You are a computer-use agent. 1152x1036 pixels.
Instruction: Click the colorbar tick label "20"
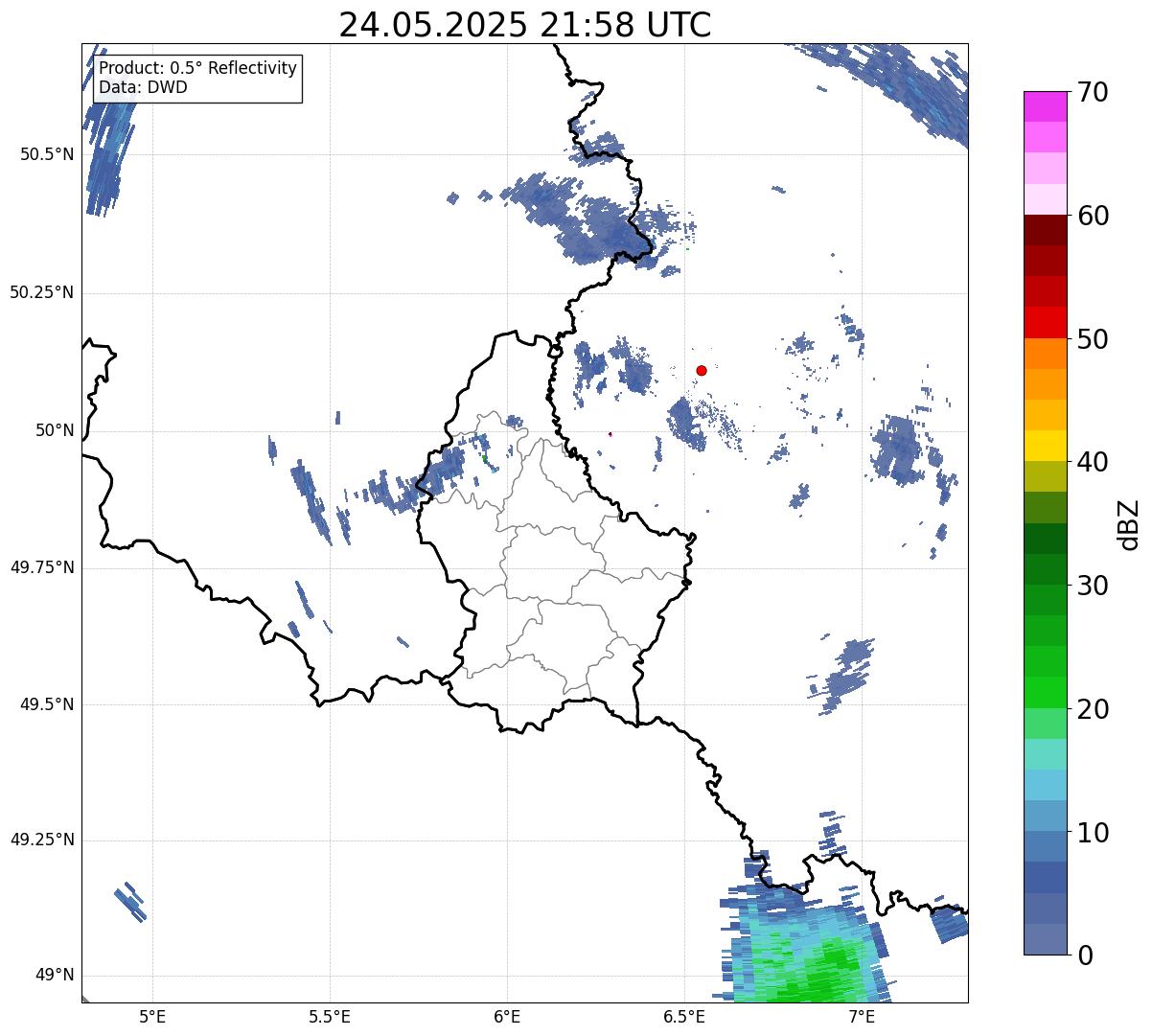pos(1093,709)
